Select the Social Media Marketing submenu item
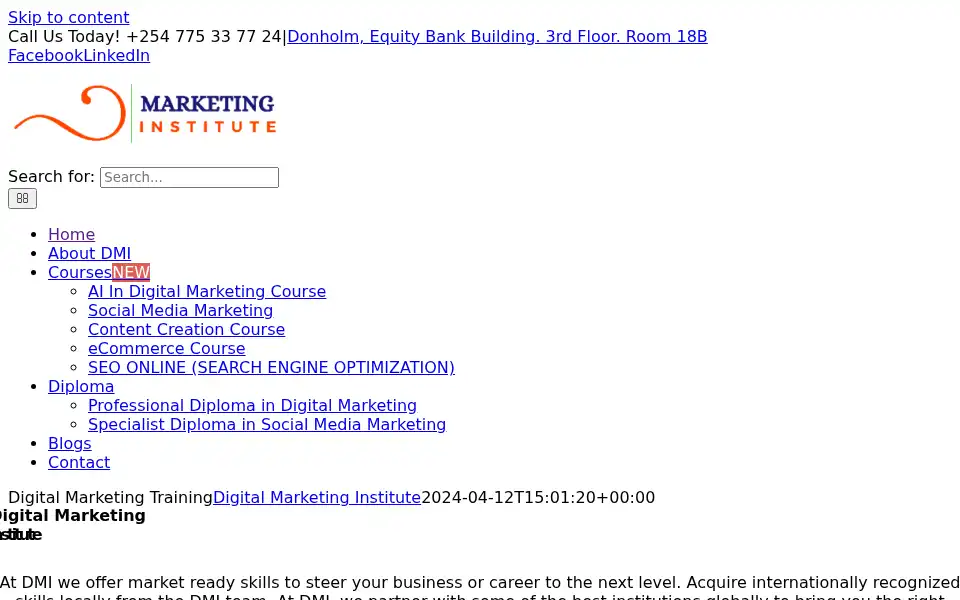The height and width of the screenshot is (600, 960). [x=181, y=310]
